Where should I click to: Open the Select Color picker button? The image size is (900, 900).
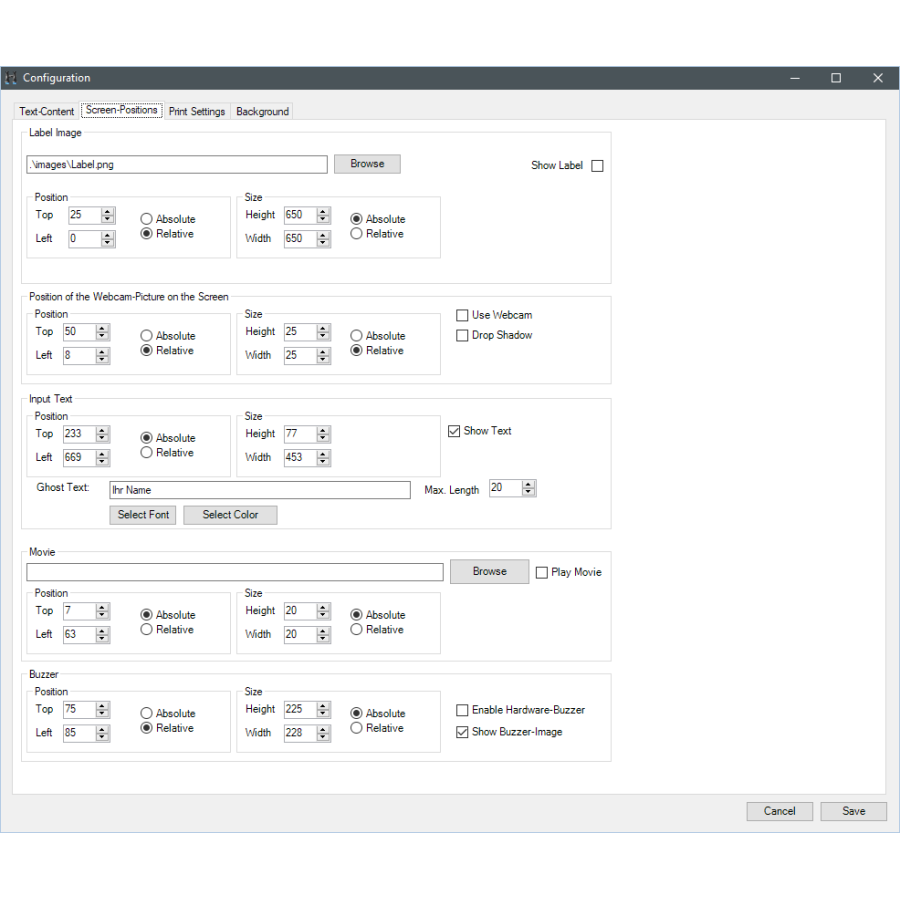coord(230,515)
